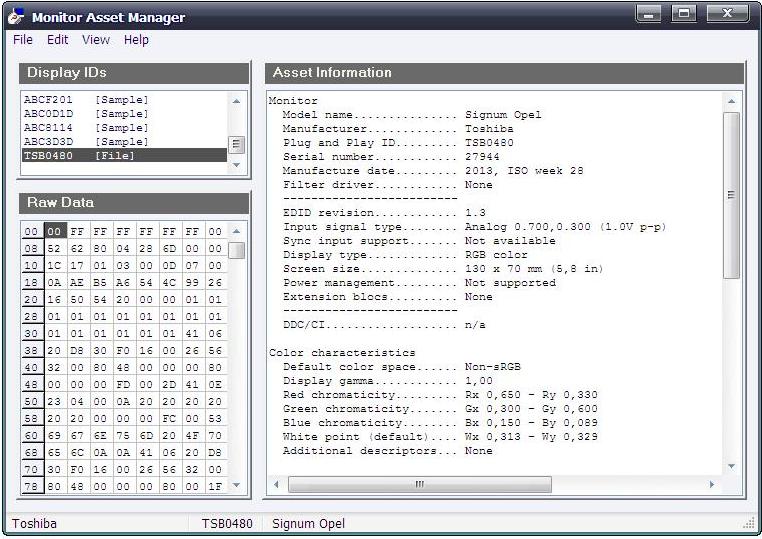Open the View menu

[96, 40]
